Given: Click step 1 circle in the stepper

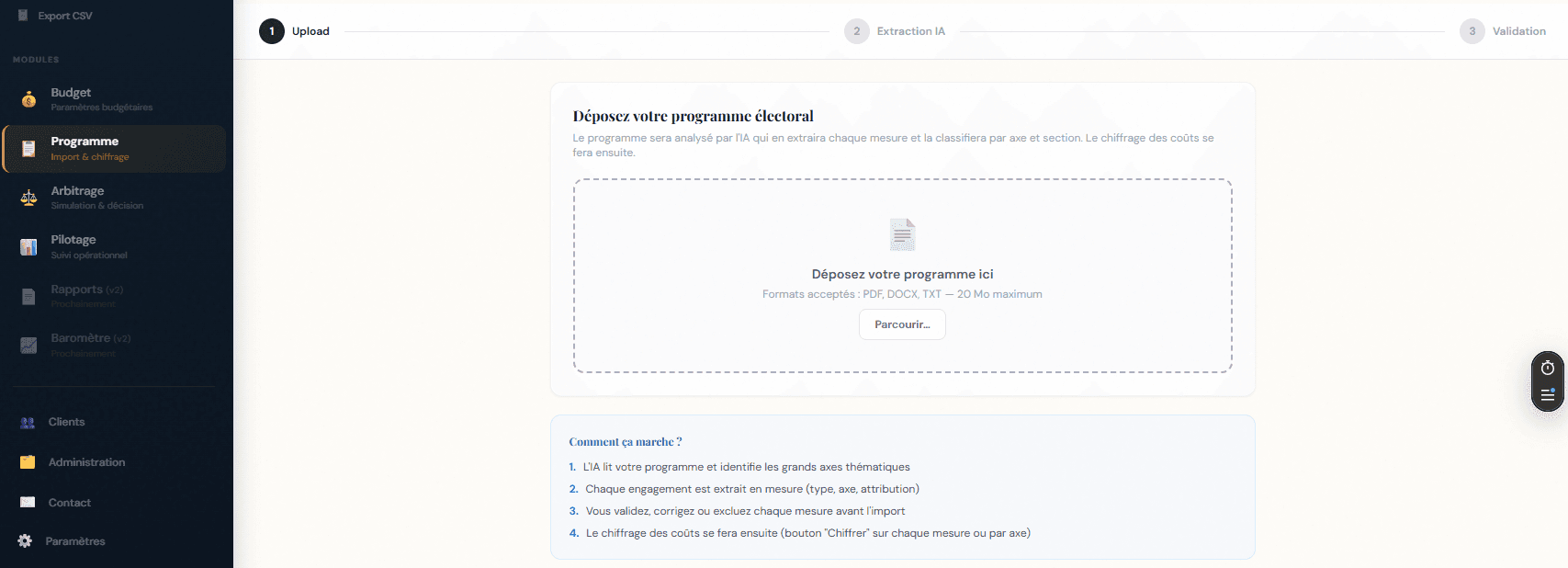Looking at the screenshot, I should pos(272,31).
